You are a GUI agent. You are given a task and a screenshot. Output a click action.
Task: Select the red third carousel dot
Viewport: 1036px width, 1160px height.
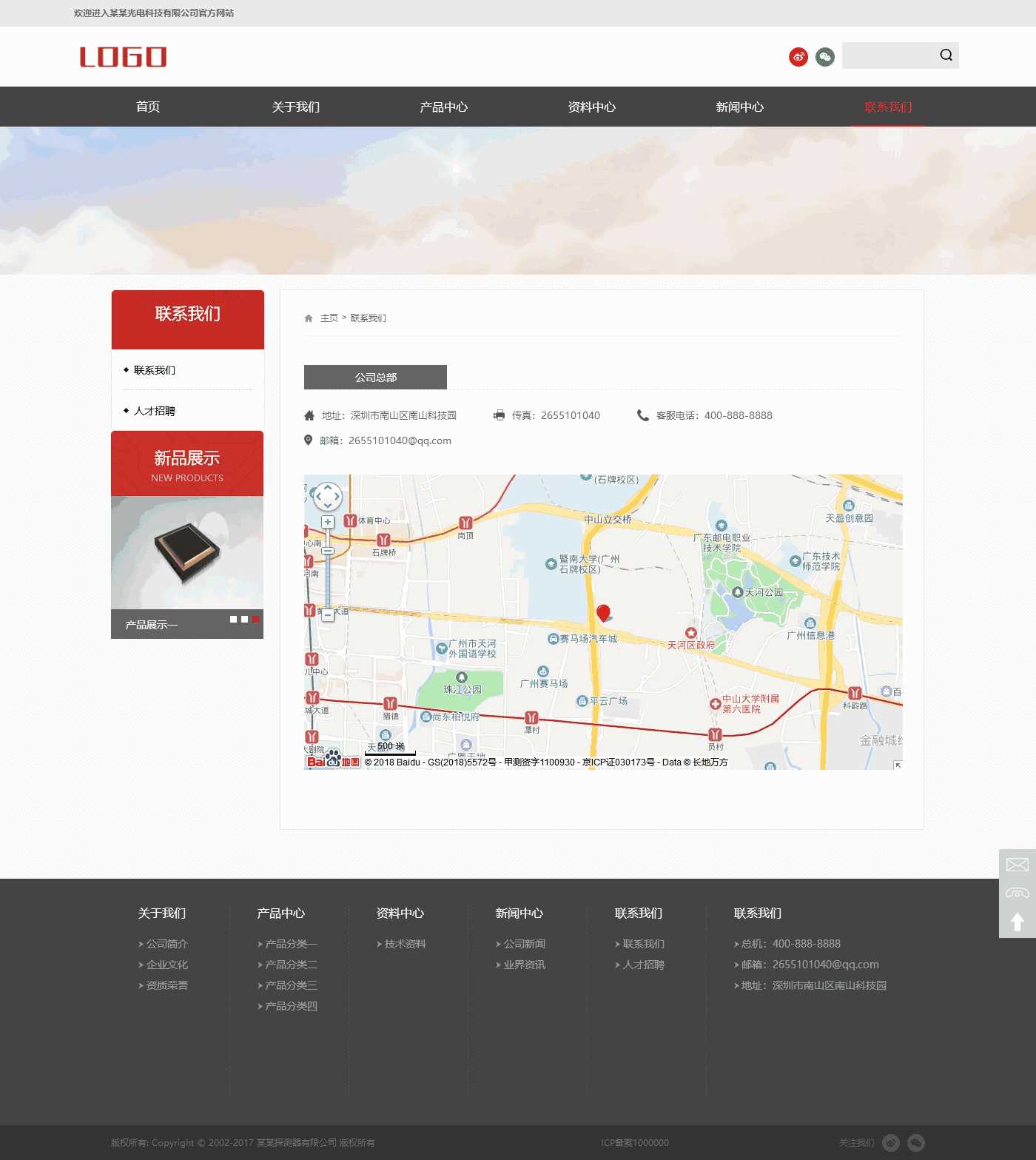[x=255, y=619]
